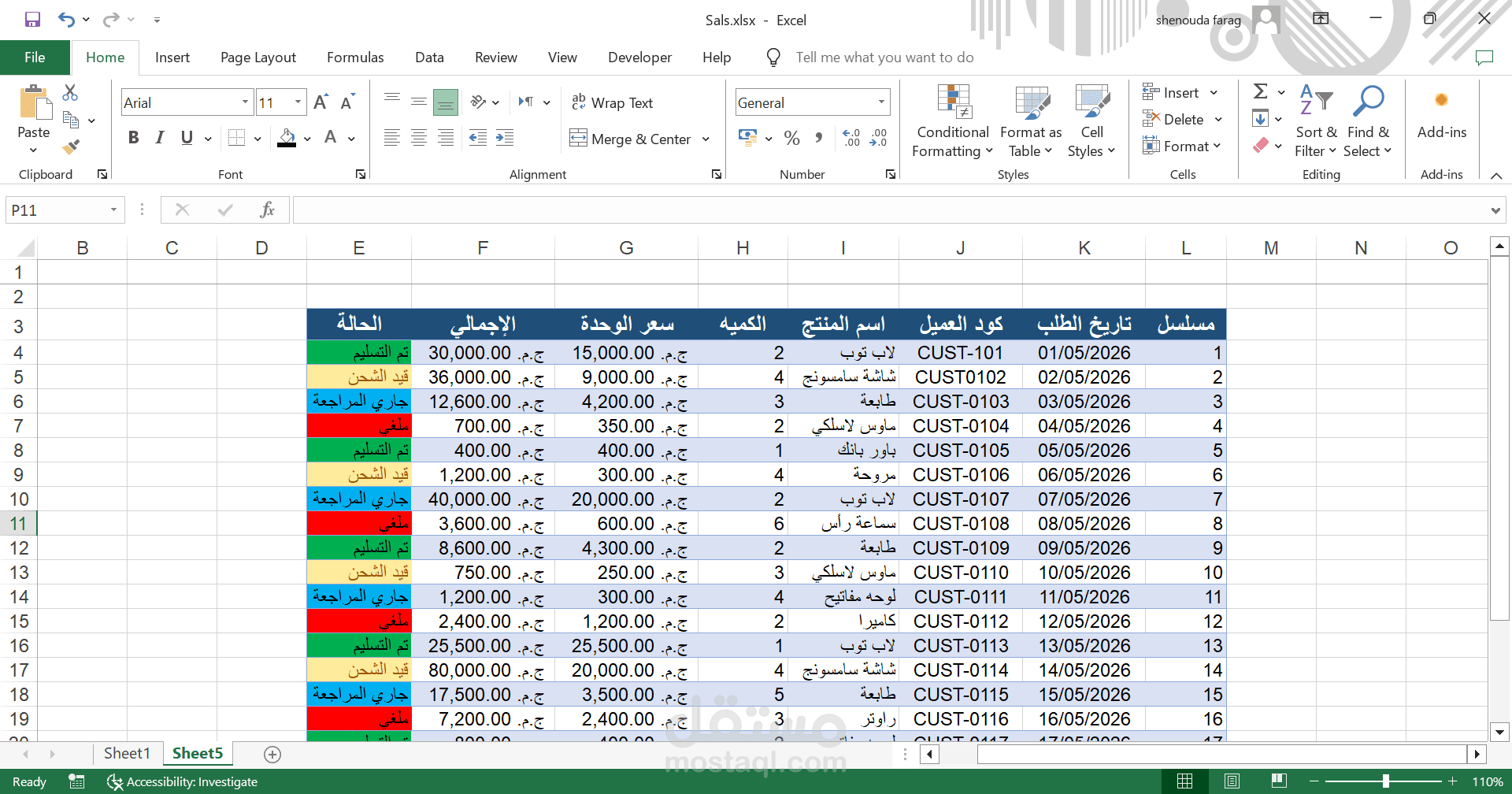1512x794 pixels.
Task: Increase font size with the larger A icon
Action: (x=321, y=102)
